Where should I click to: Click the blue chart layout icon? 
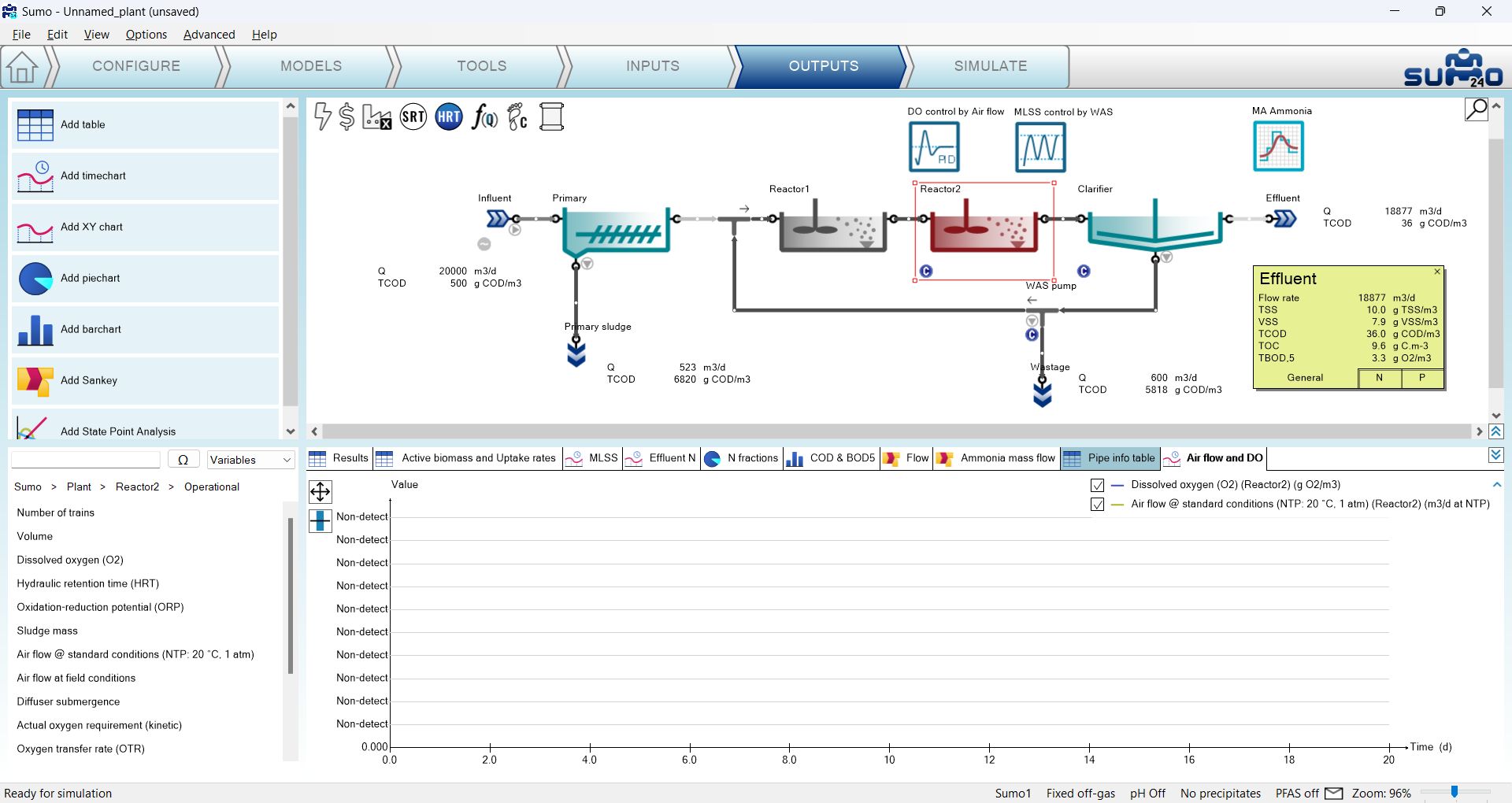(321, 520)
